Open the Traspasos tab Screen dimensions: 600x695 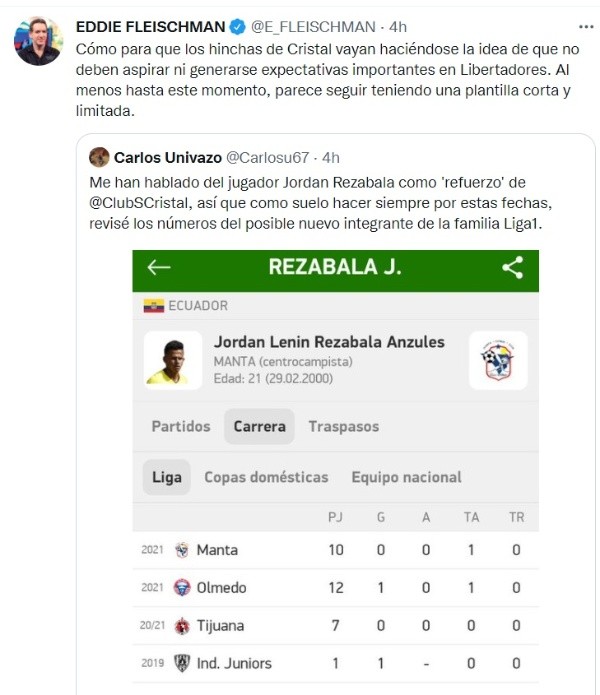pyautogui.click(x=344, y=426)
